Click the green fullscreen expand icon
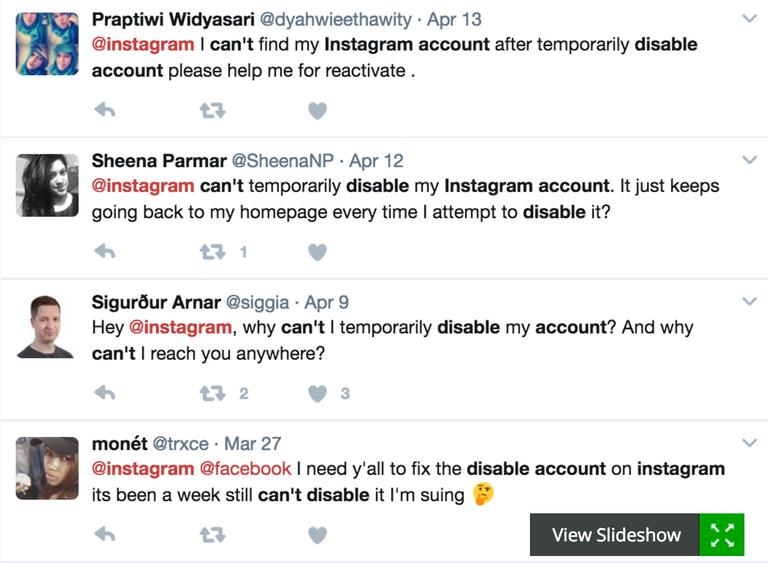This screenshot has height=563, width=768. (x=722, y=535)
